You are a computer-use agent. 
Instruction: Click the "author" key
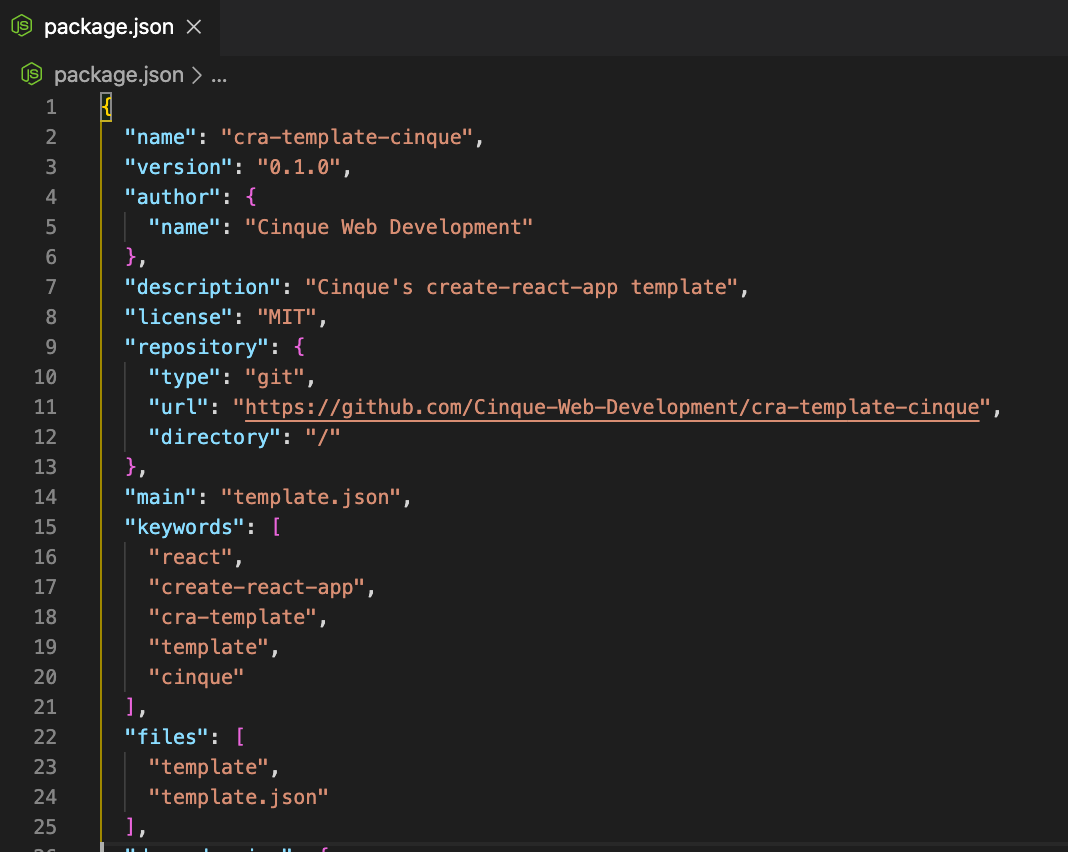[172, 197]
